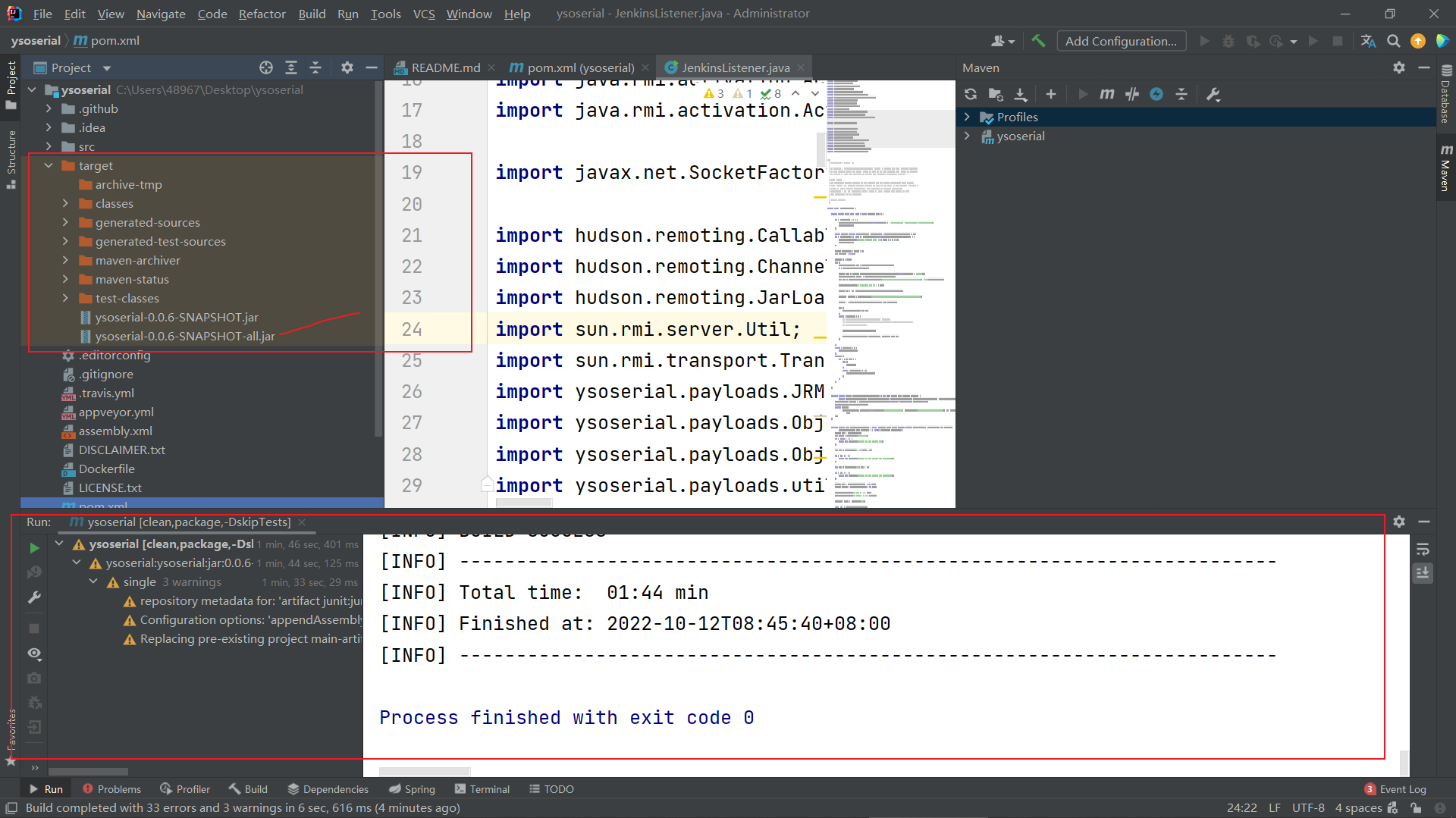This screenshot has width=1456, height=818.
Task: Click Add Configuration button
Action: (x=1120, y=41)
